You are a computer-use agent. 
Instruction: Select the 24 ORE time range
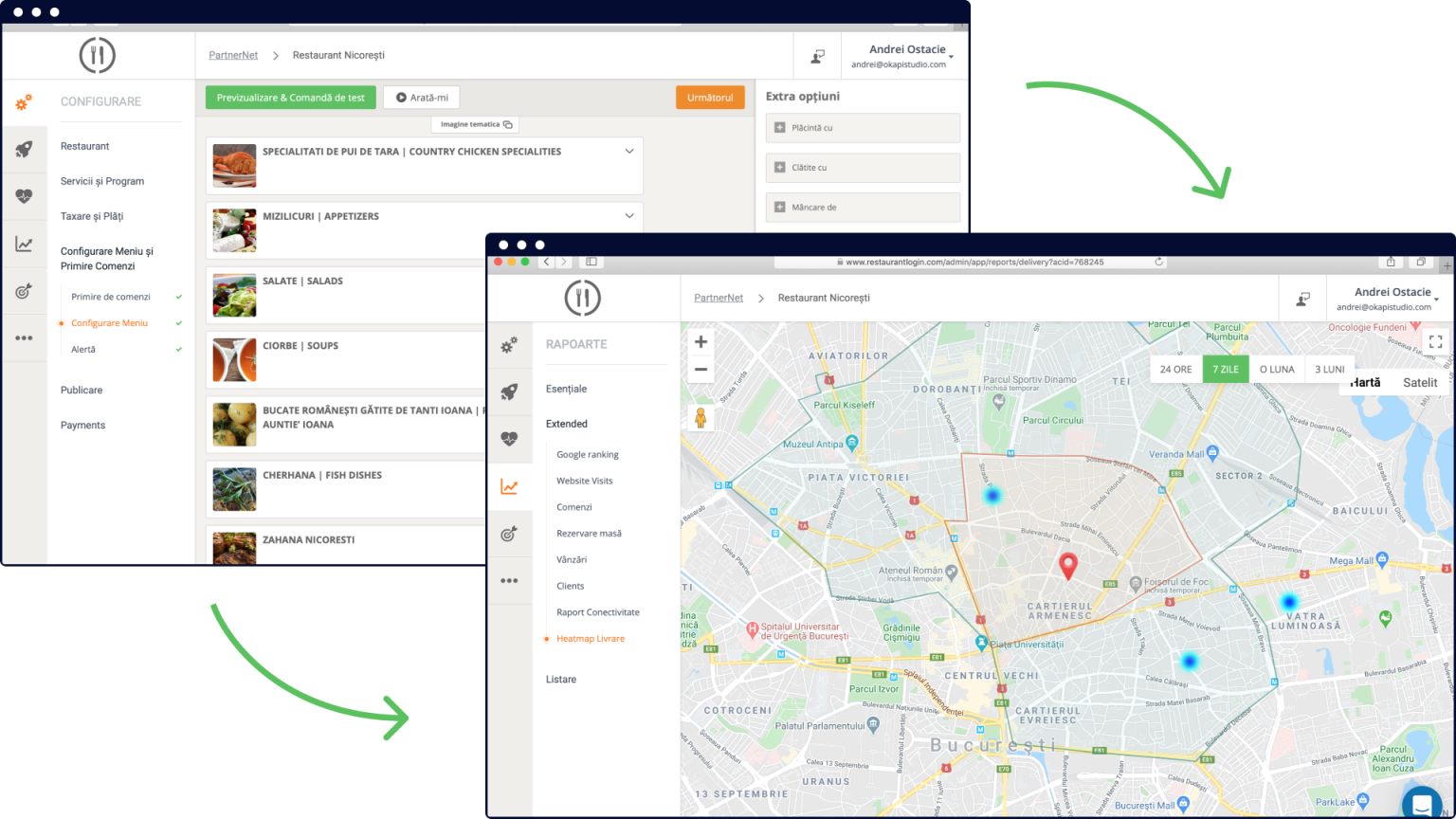pos(1175,370)
